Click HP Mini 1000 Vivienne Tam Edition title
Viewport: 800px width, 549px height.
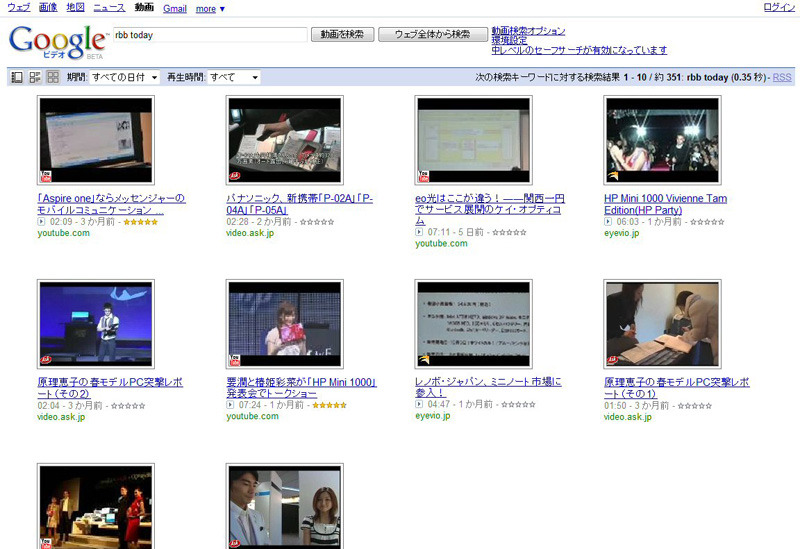click(665, 204)
